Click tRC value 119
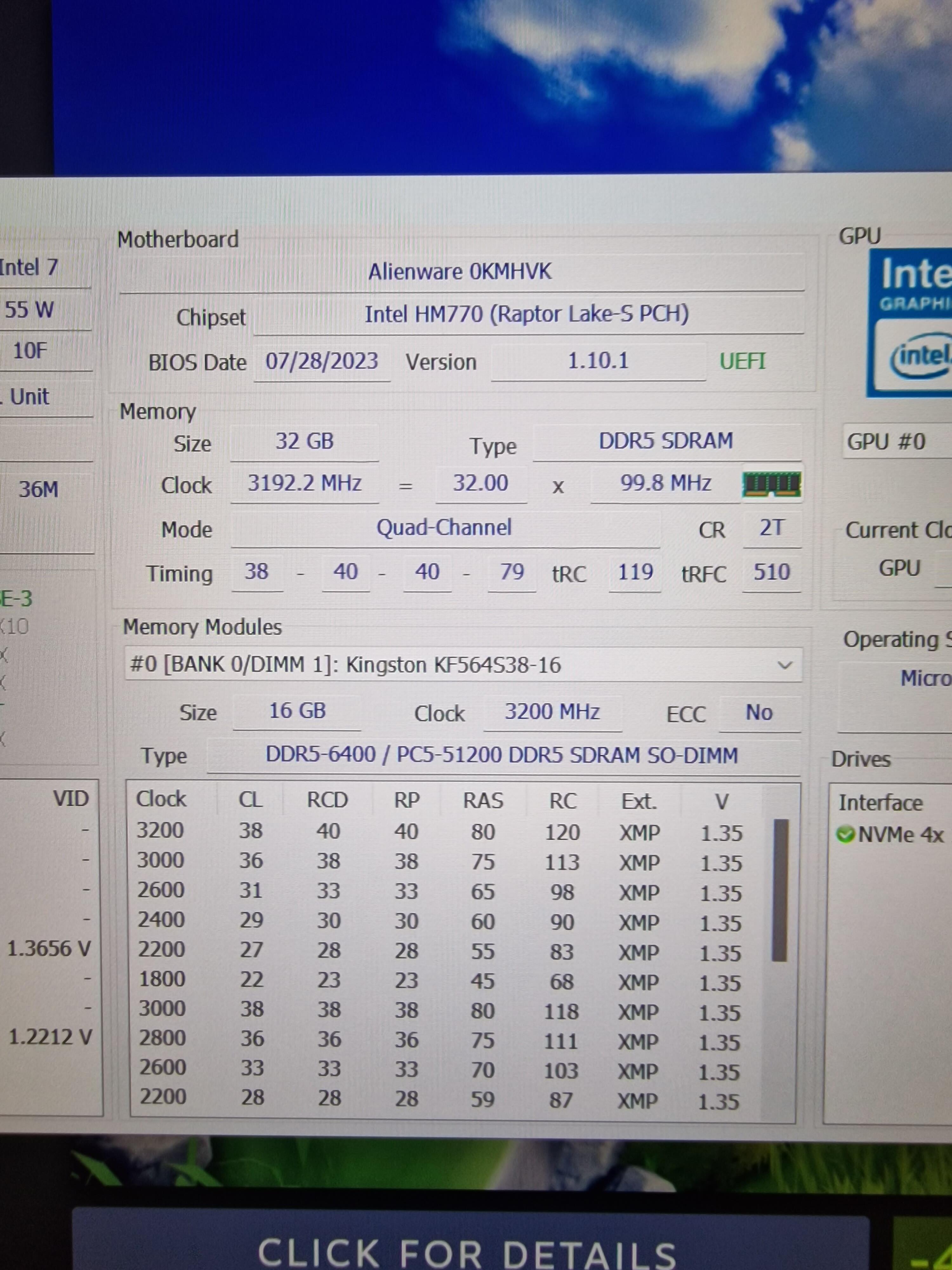The width and height of the screenshot is (952, 1270). 635,572
